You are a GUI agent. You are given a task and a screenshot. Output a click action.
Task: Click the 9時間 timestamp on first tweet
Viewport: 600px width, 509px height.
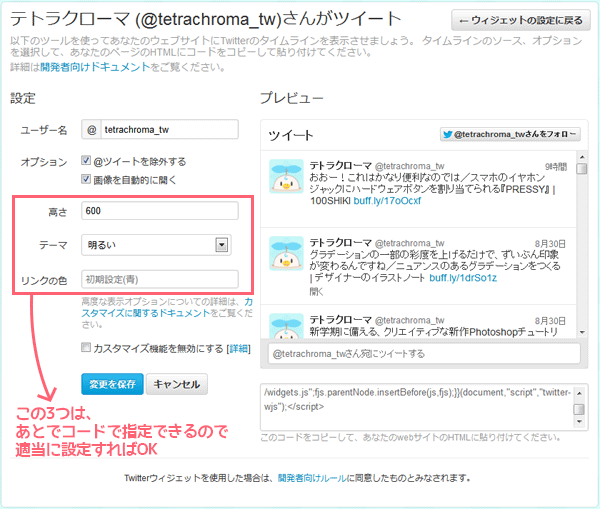[x=556, y=167]
